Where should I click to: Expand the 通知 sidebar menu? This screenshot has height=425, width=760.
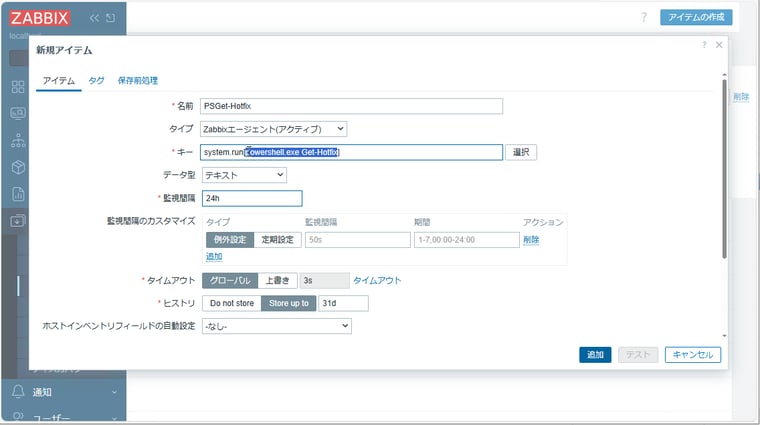tap(63, 392)
